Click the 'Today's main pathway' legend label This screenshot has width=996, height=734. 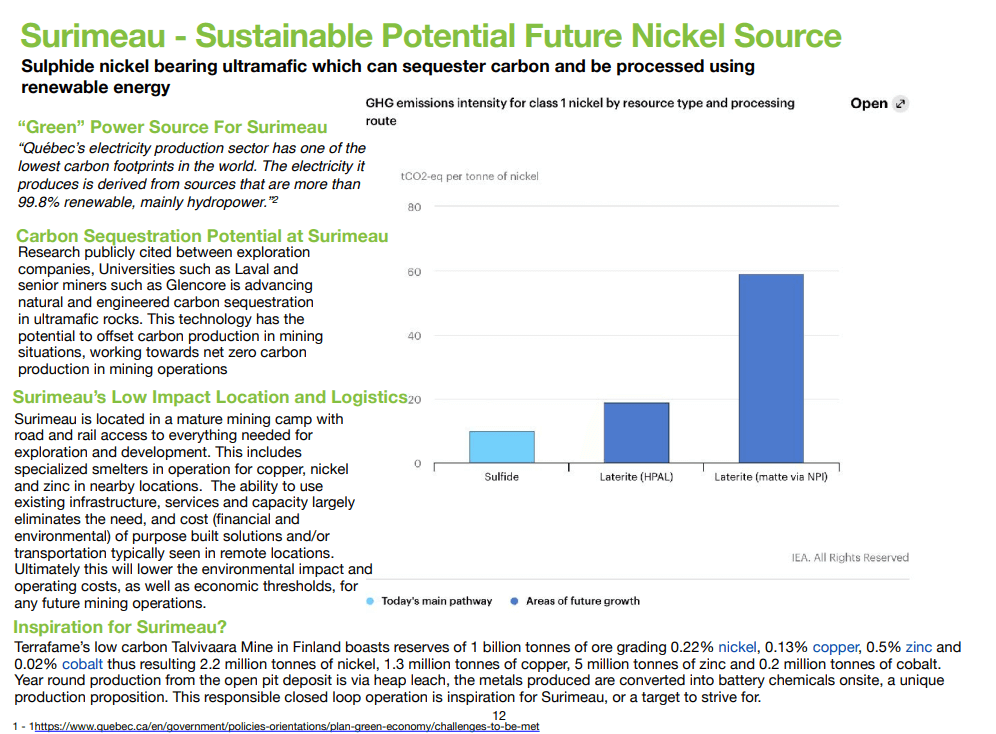(x=436, y=601)
